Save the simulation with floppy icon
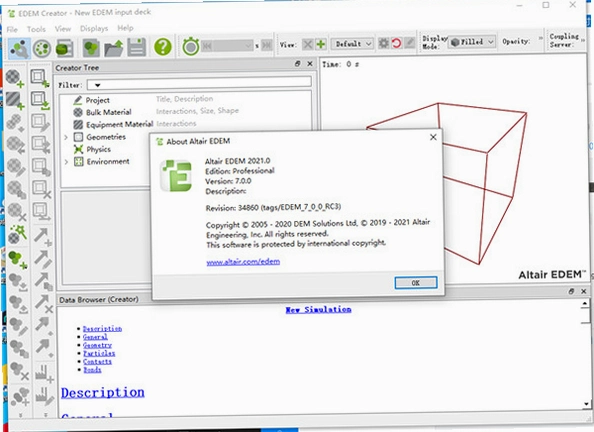594x432 pixels. 136,48
